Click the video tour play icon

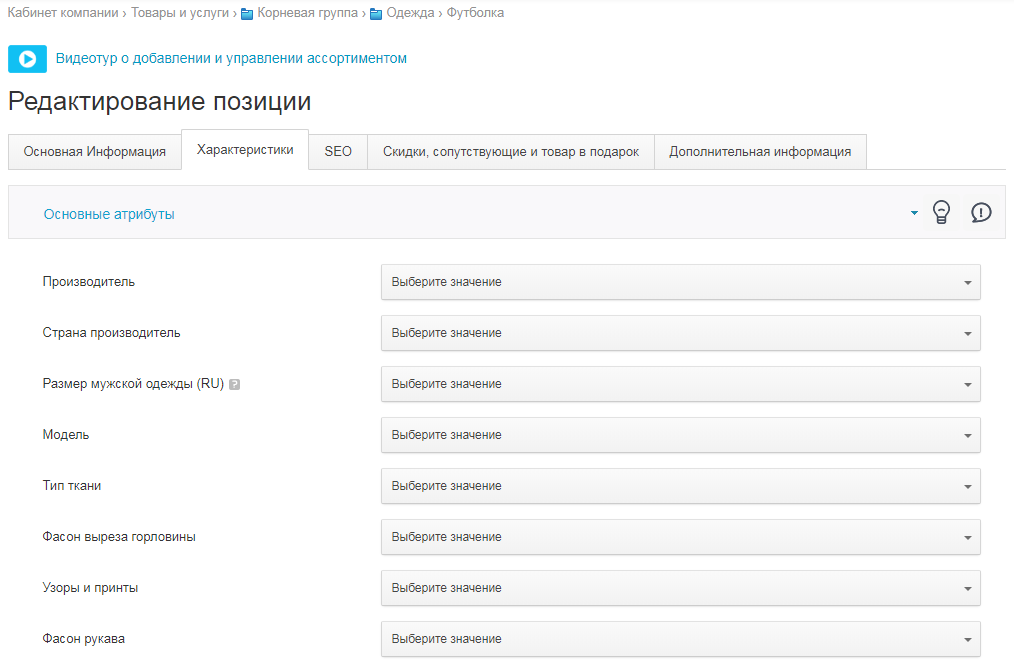(x=27, y=59)
